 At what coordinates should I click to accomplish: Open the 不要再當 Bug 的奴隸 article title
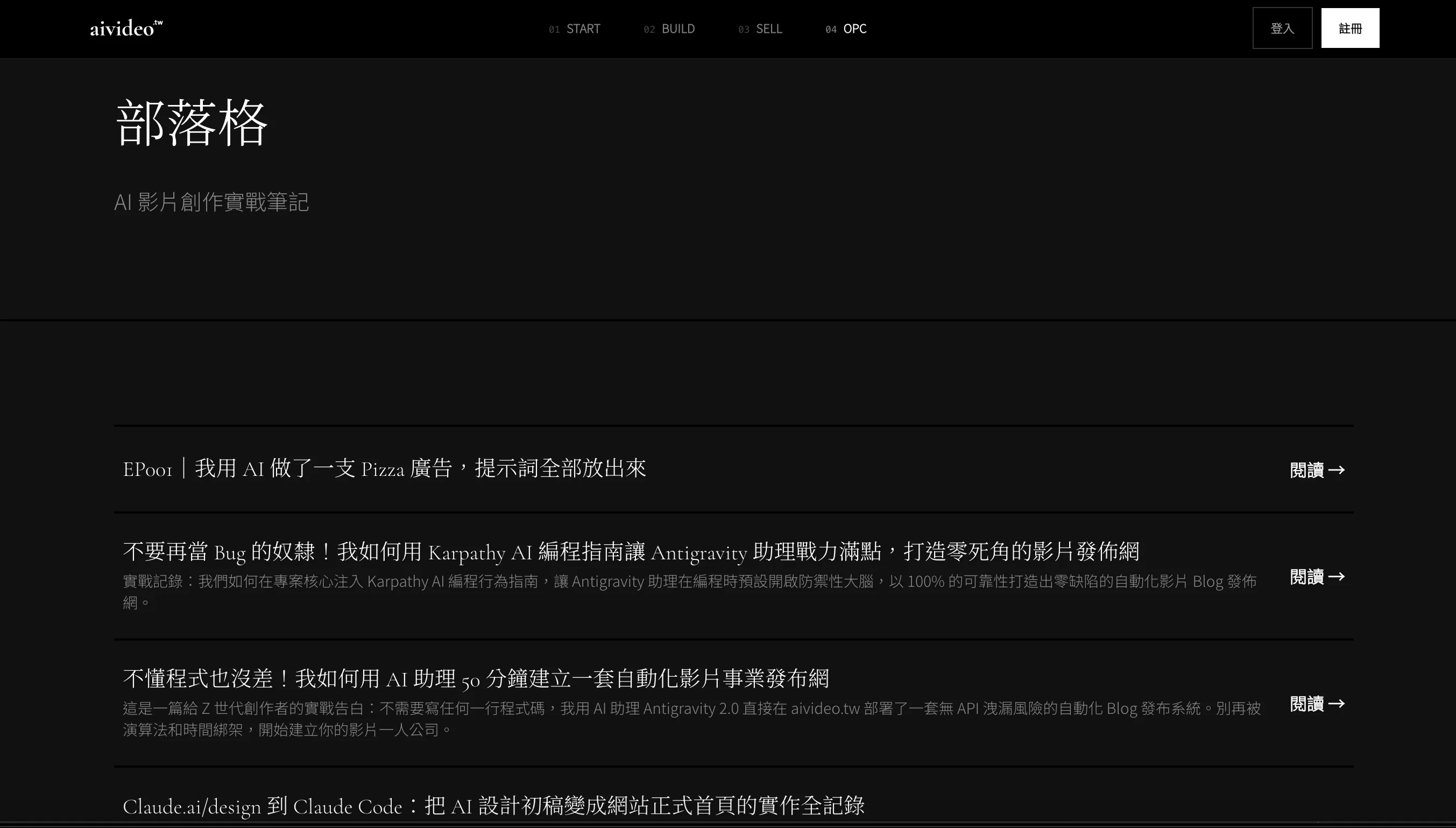pos(631,552)
